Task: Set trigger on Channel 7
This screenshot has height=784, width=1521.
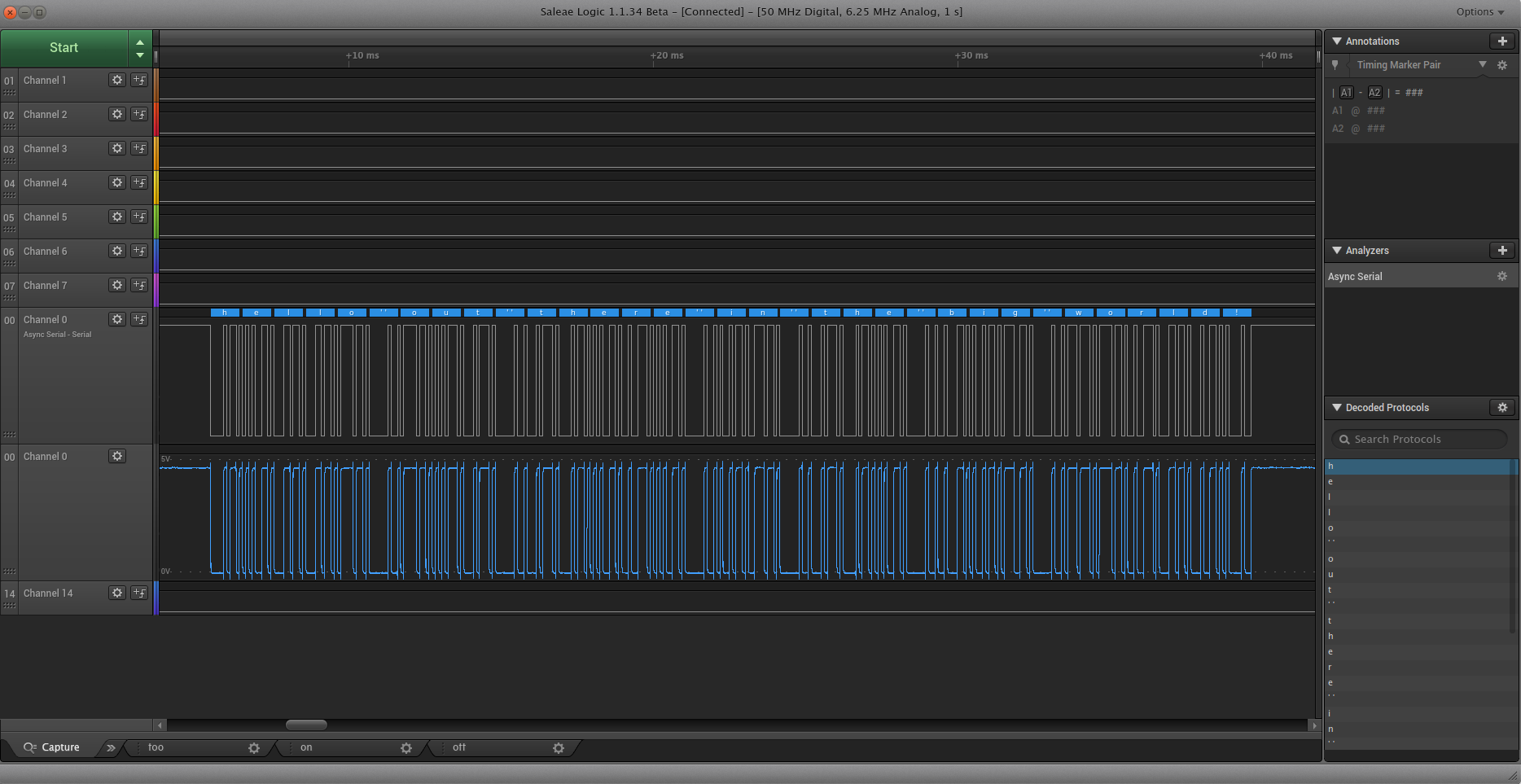Action: [139, 285]
